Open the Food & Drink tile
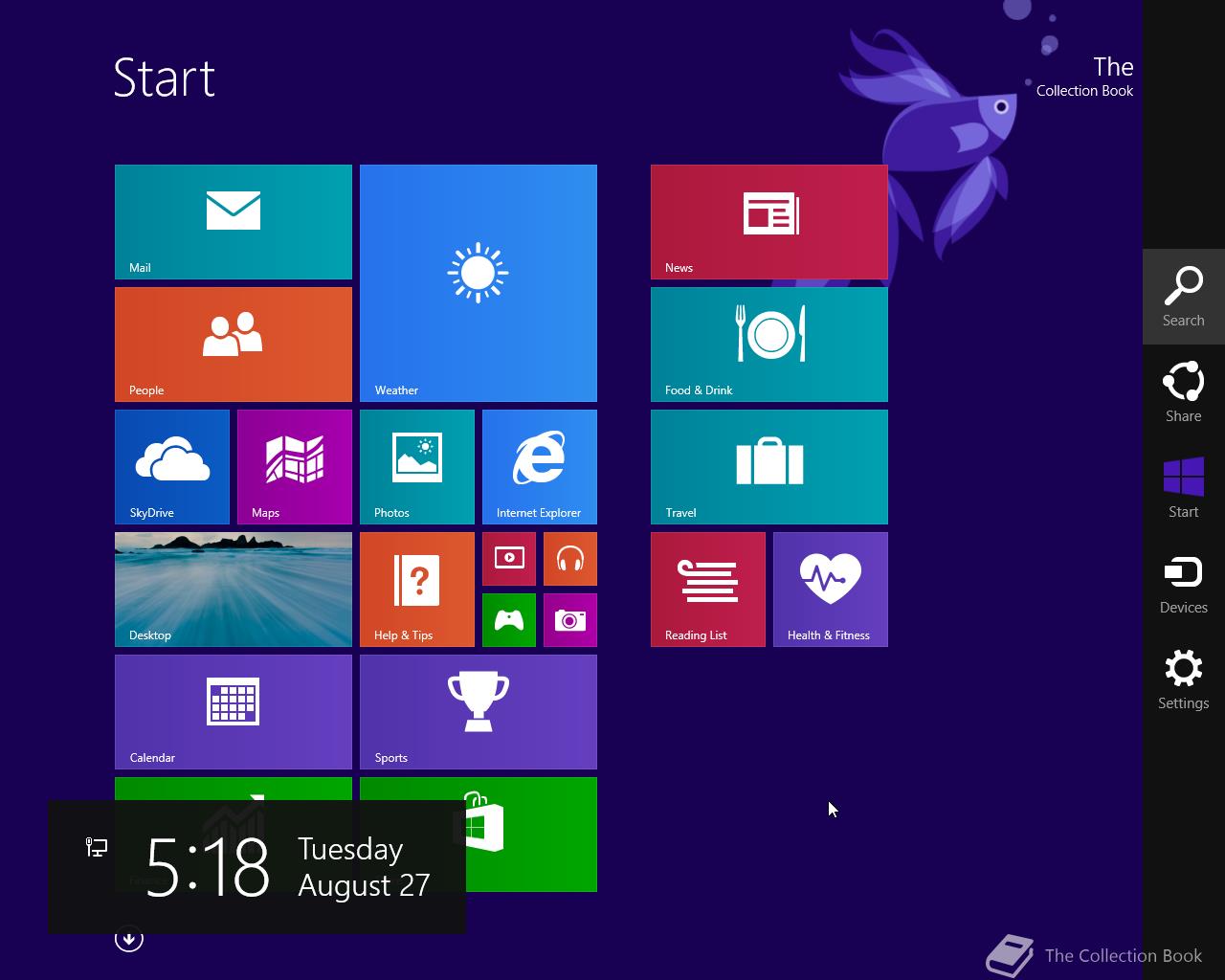Image resolution: width=1225 pixels, height=980 pixels. click(x=769, y=345)
